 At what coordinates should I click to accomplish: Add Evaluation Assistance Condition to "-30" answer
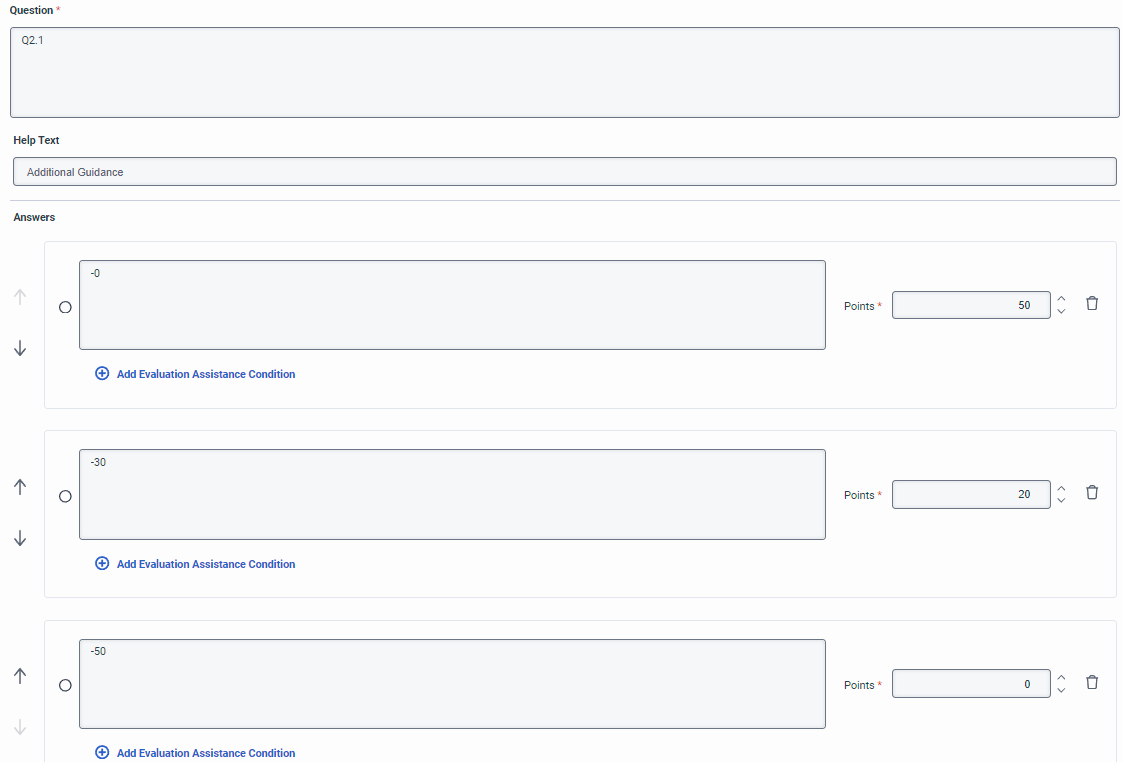click(x=205, y=564)
